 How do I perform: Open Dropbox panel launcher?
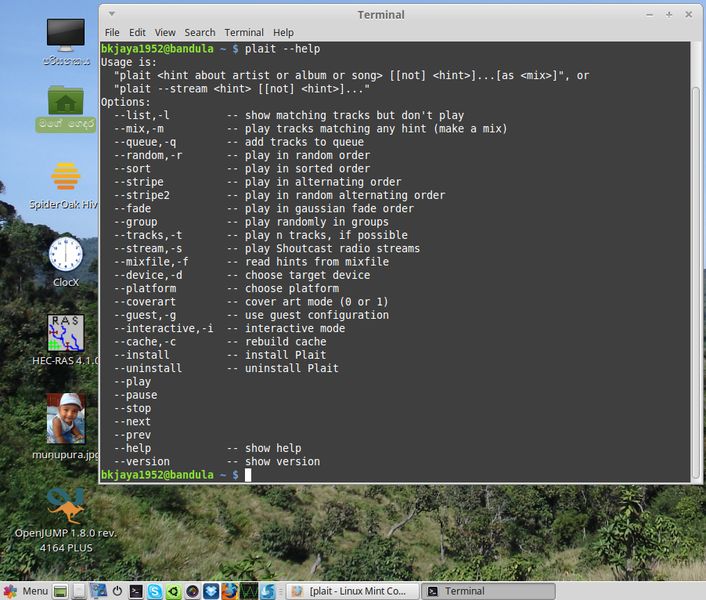(x=211, y=591)
